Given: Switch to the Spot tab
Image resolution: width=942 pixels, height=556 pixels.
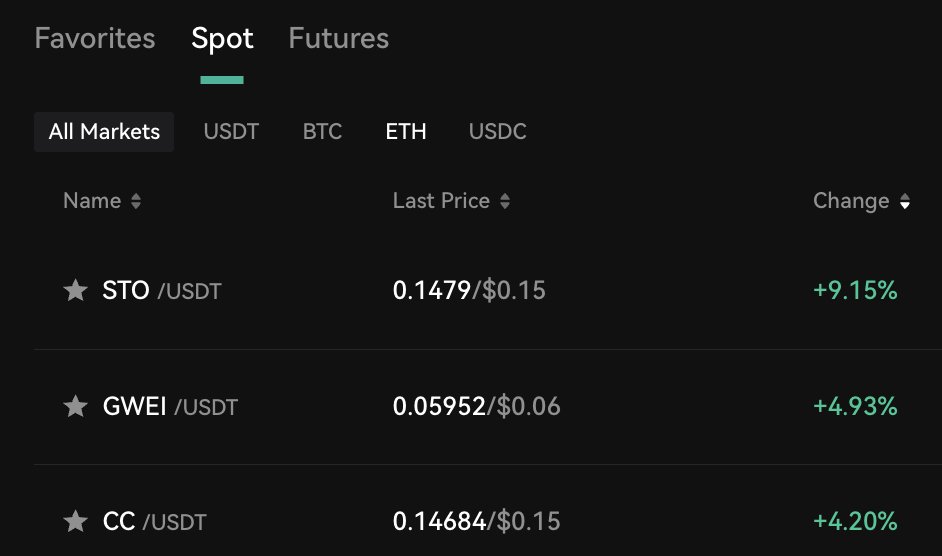Looking at the screenshot, I should [222, 39].
